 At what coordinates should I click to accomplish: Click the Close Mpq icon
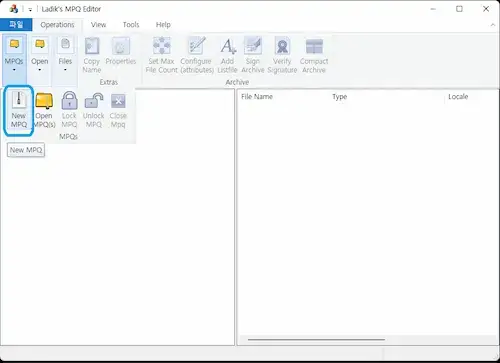tap(118, 101)
